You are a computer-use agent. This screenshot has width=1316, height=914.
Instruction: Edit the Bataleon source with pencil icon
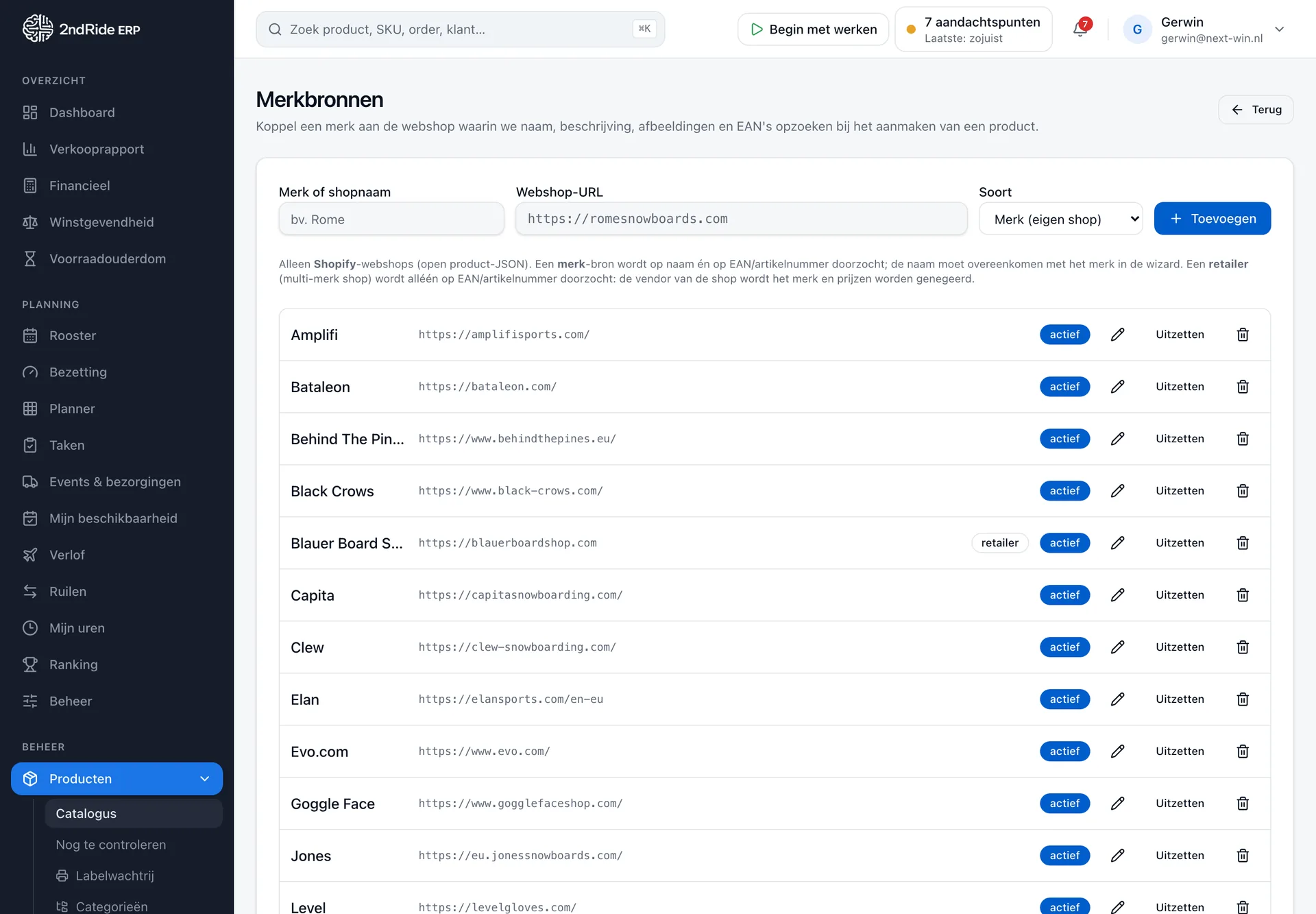coord(1117,387)
